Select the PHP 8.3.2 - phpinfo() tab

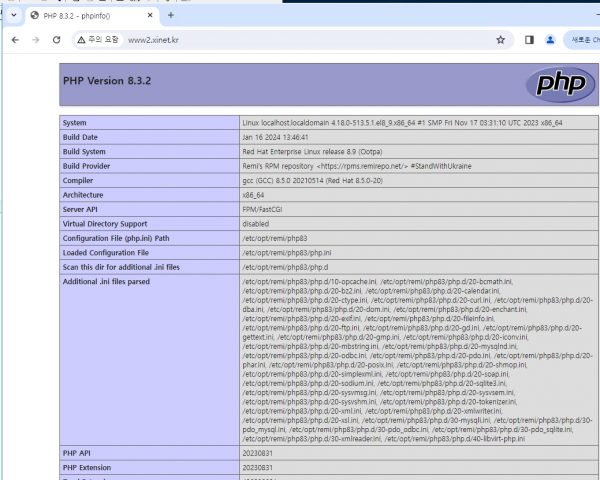85,15
